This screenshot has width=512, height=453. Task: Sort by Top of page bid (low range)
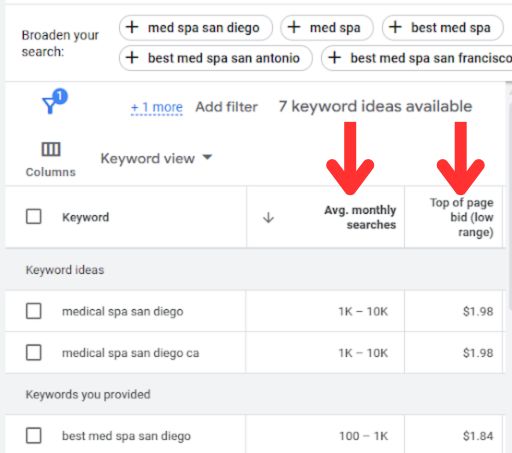(461, 217)
